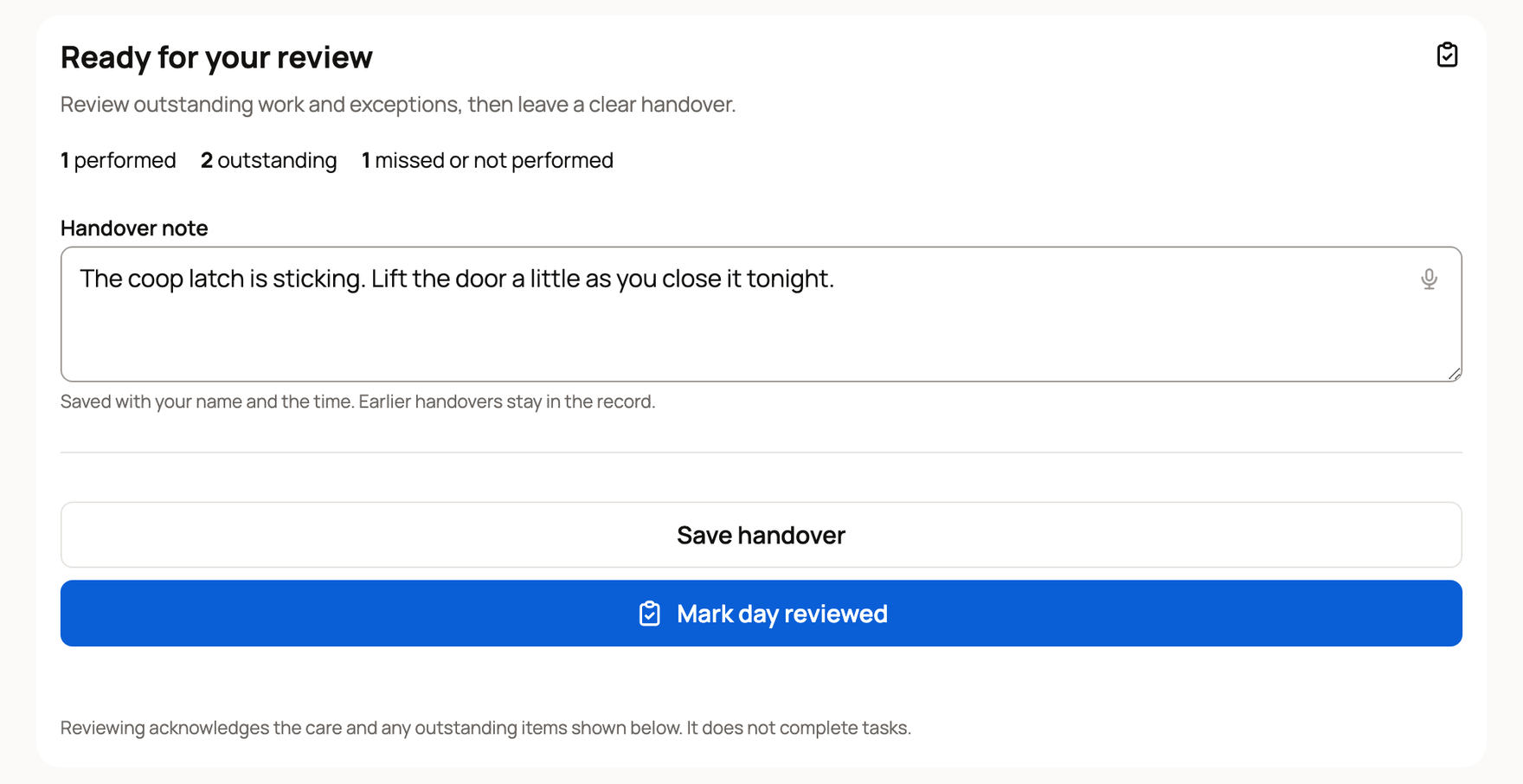This screenshot has height=784, width=1523.
Task: Grab the resize handle of the handover note
Action: (x=1455, y=374)
